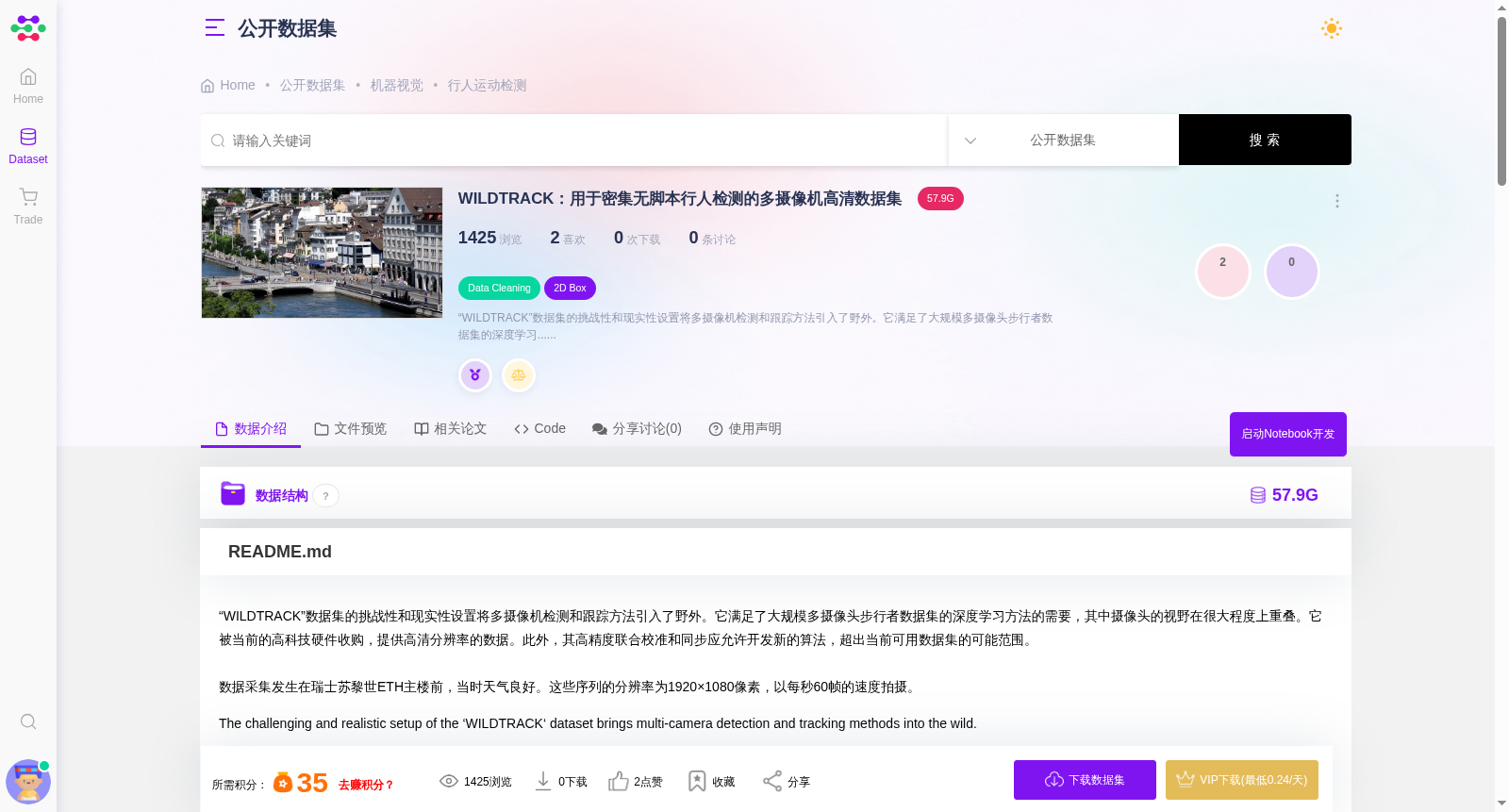Open the Trade cart sidebar item

(x=28, y=206)
